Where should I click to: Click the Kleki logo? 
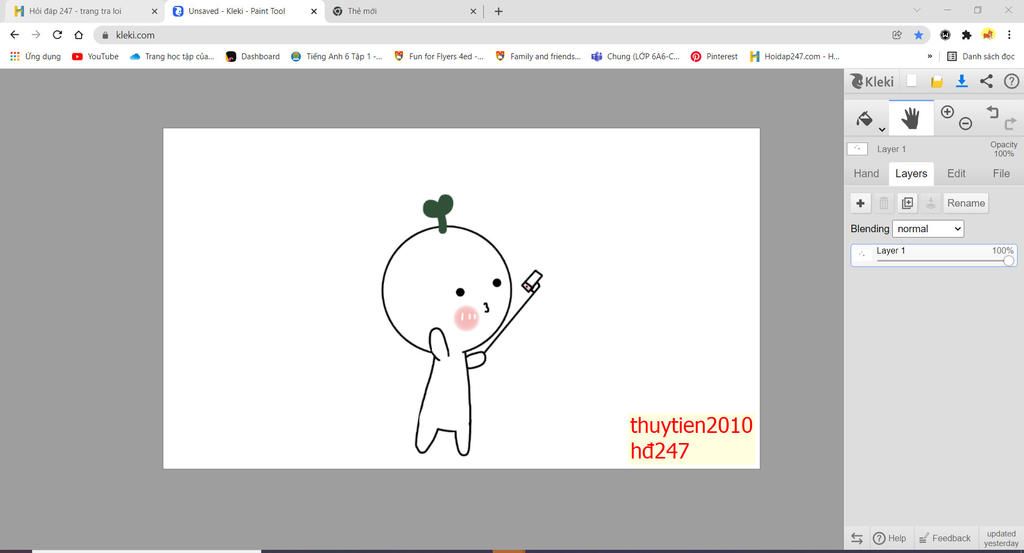pos(872,81)
